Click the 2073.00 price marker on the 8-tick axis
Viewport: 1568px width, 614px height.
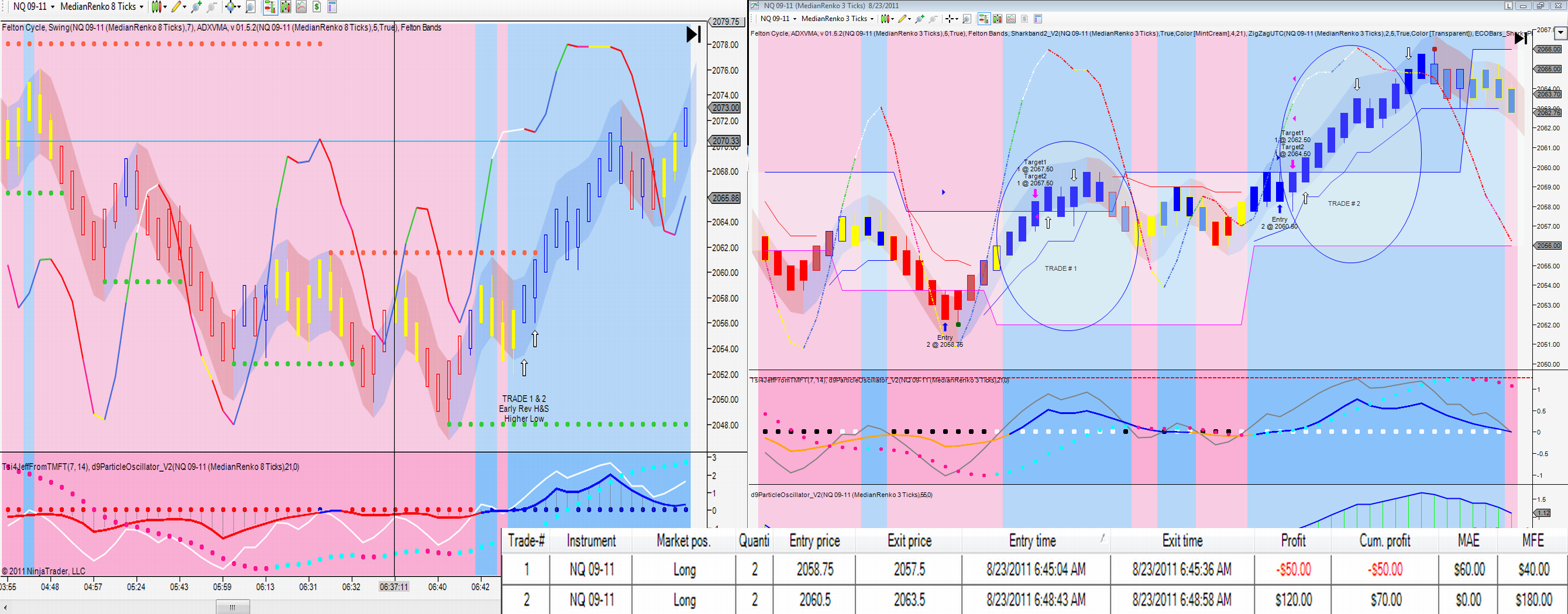pos(725,108)
